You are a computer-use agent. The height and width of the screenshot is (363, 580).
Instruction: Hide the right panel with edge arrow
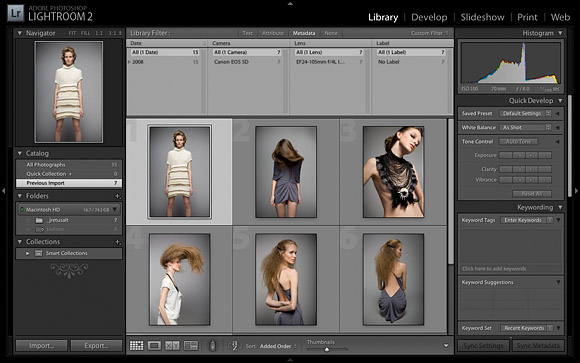click(x=576, y=191)
